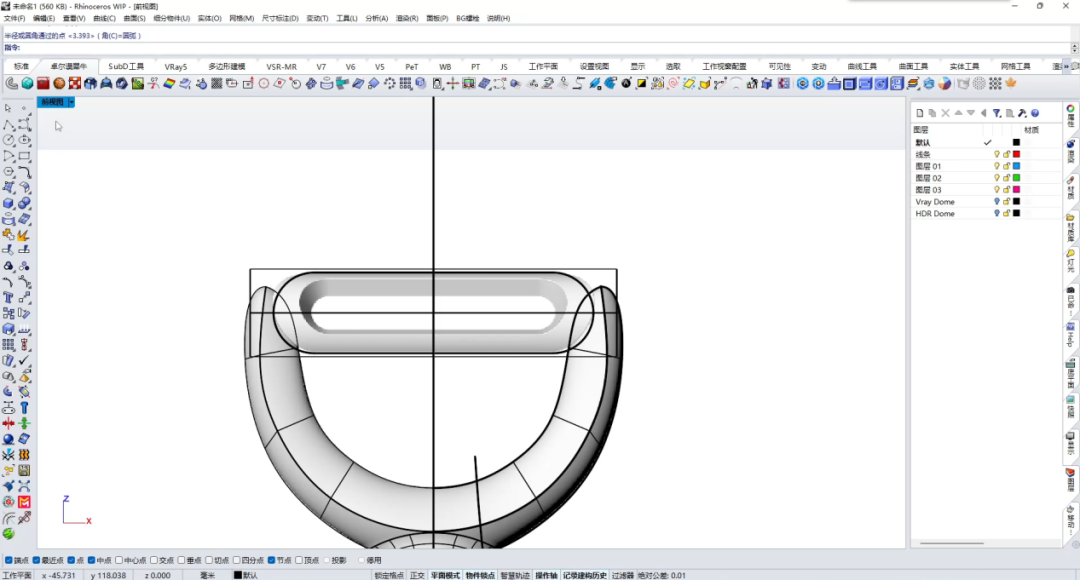Move layer down with the down arrow
This screenshot has height=580, width=1080.
(970, 113)
